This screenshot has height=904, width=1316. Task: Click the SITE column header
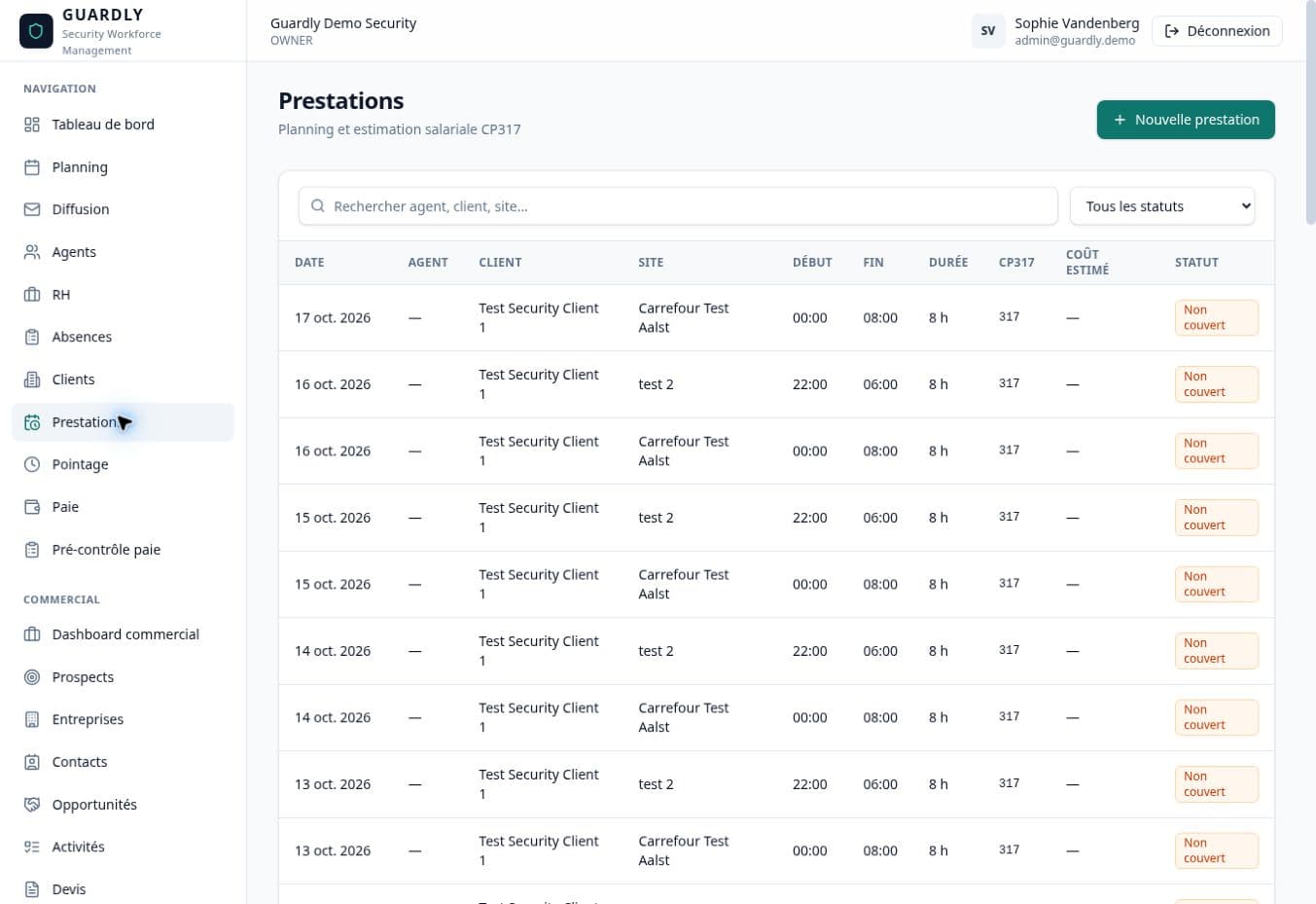point(651,263)
